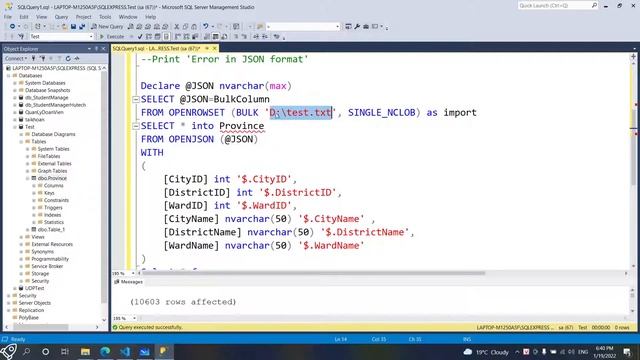Parse query with the checkmark icon

pos(140,37)
